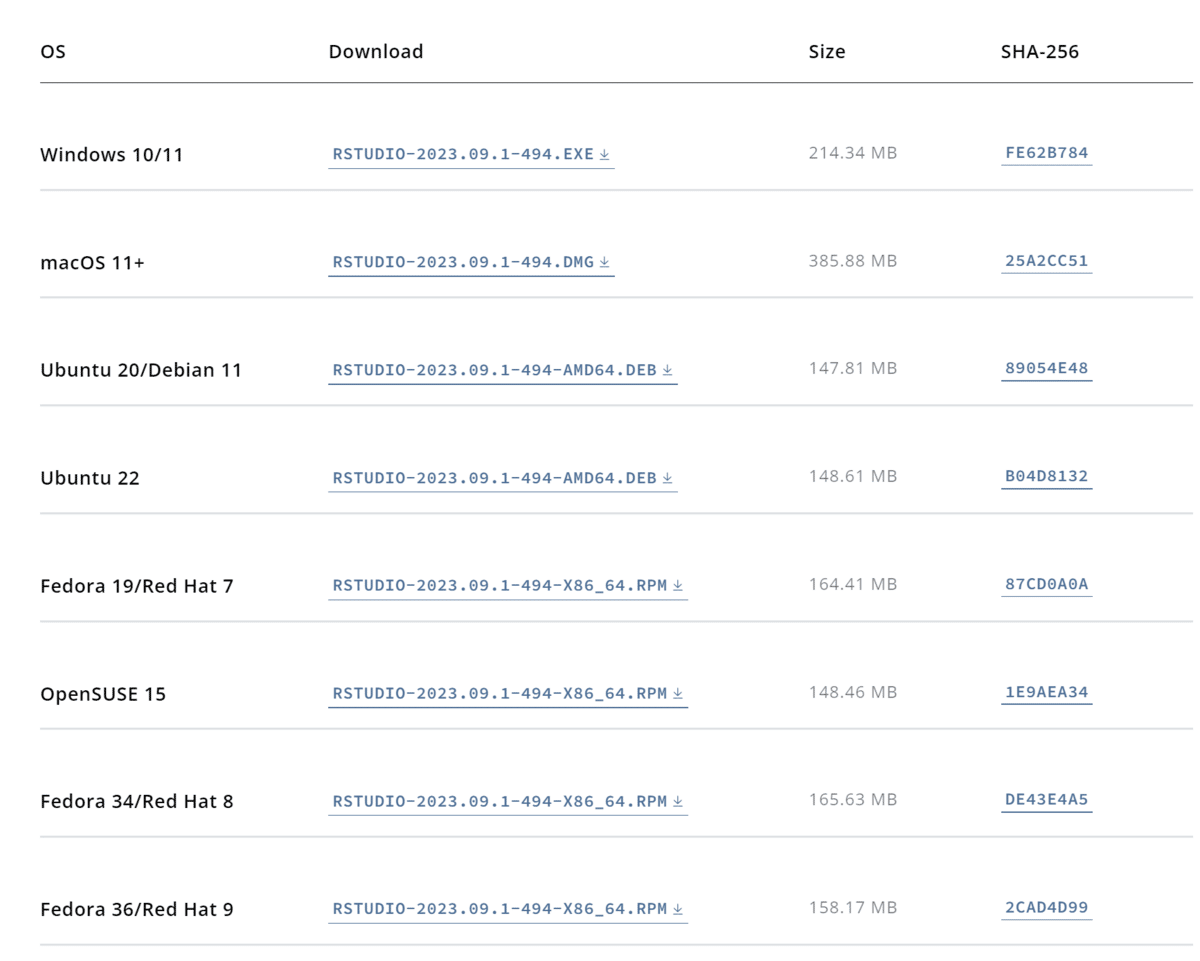This screenshot has height=961, width=1200.
Task: Click download icon in the OpenSUSE 15 row
Action: [x=678, y=694]
